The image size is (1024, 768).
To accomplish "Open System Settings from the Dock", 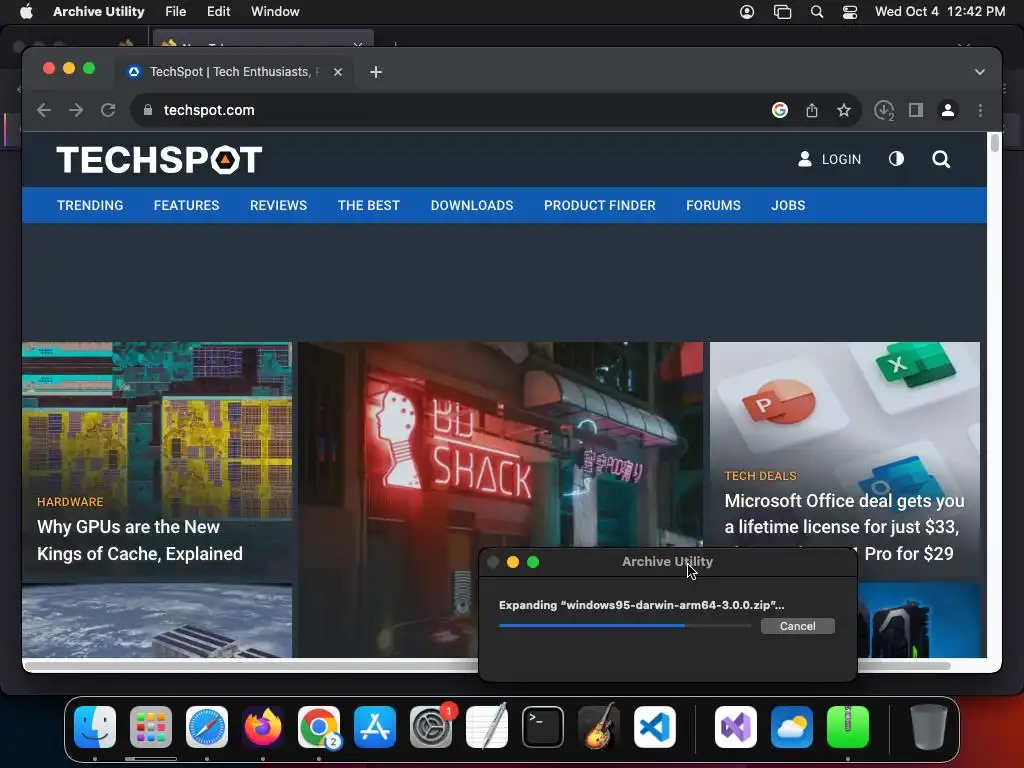I will pyautogui.click(x=431, y=726).
